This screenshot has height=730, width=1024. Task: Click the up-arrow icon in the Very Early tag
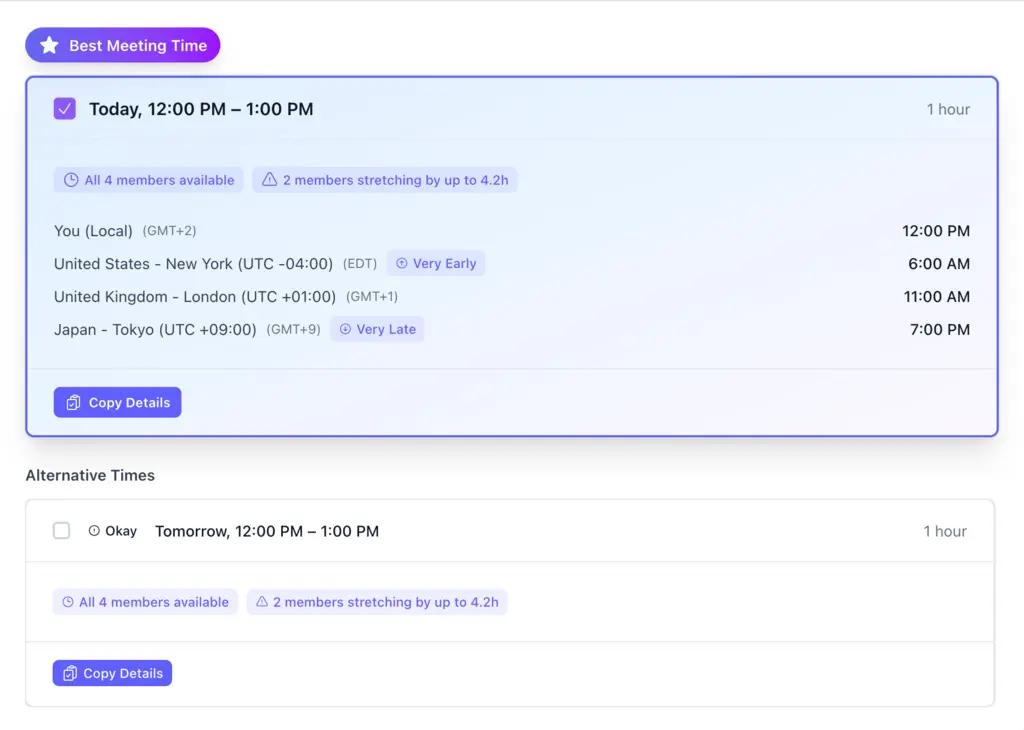point(402,264)
